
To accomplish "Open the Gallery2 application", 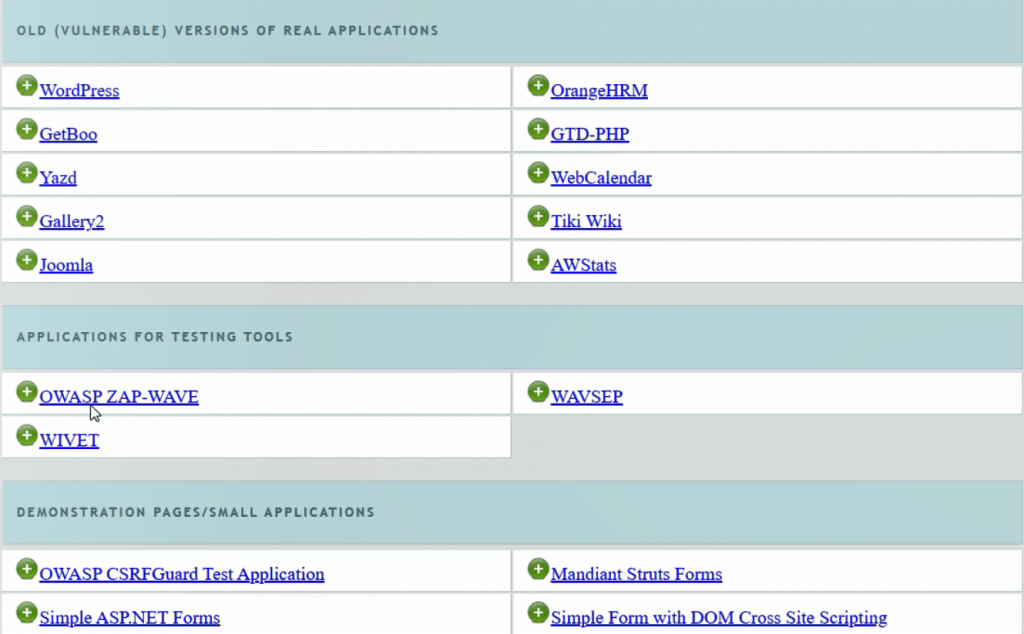I will point(71,222).
